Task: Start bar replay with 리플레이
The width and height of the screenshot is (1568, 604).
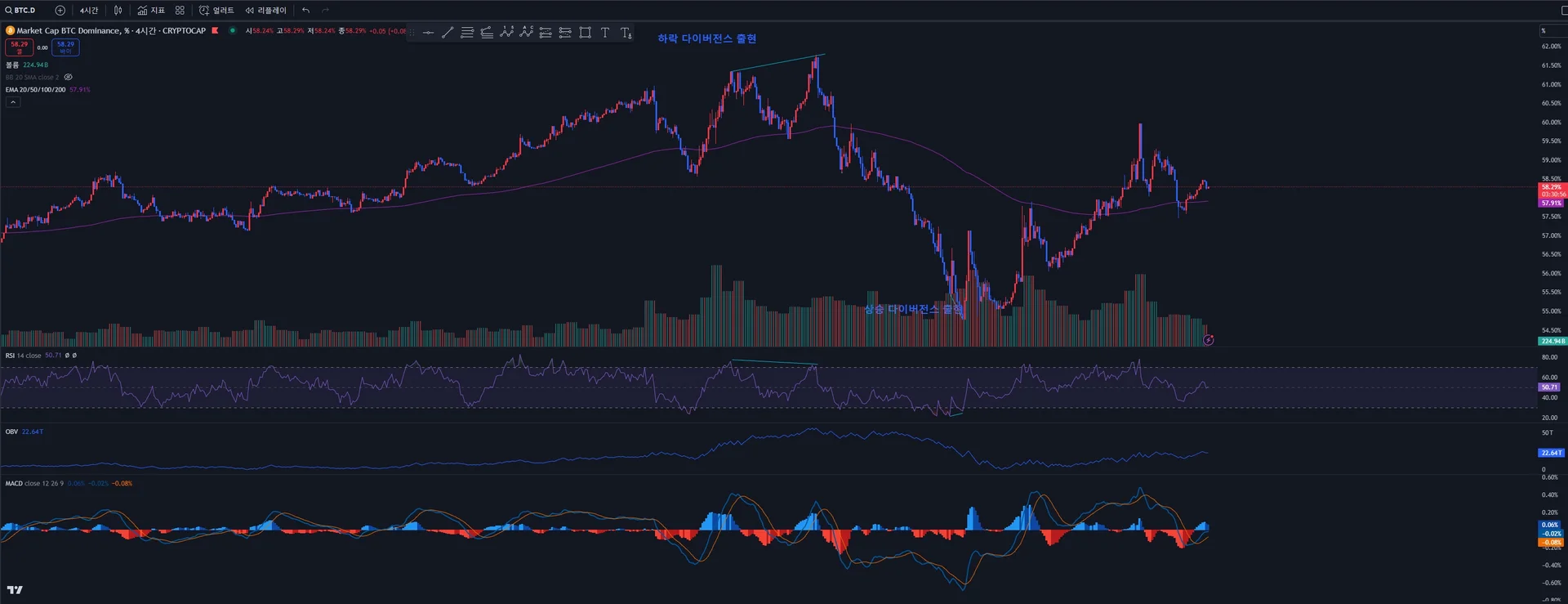Action: [266, 11]
